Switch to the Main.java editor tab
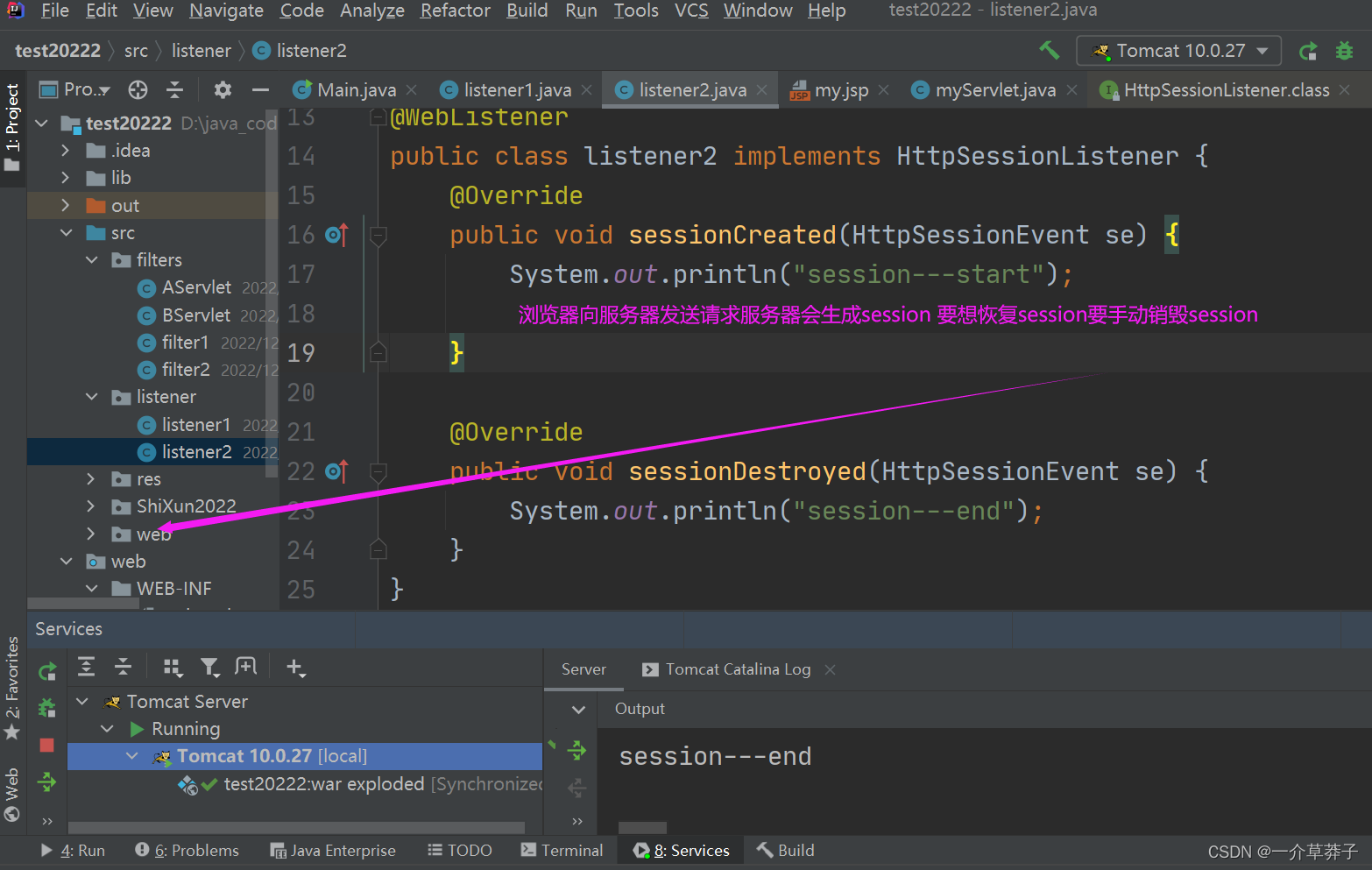1372x870 pixels. pos(356,89)
